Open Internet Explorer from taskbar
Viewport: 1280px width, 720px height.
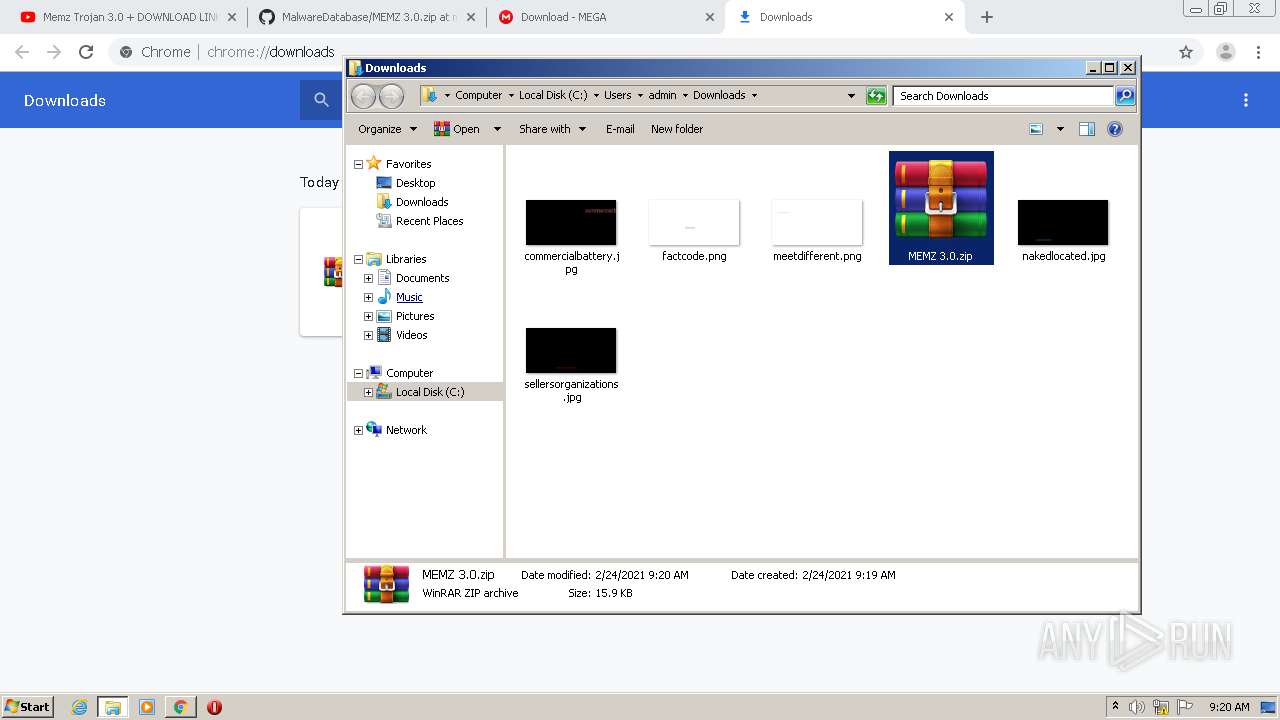point(80,707)
